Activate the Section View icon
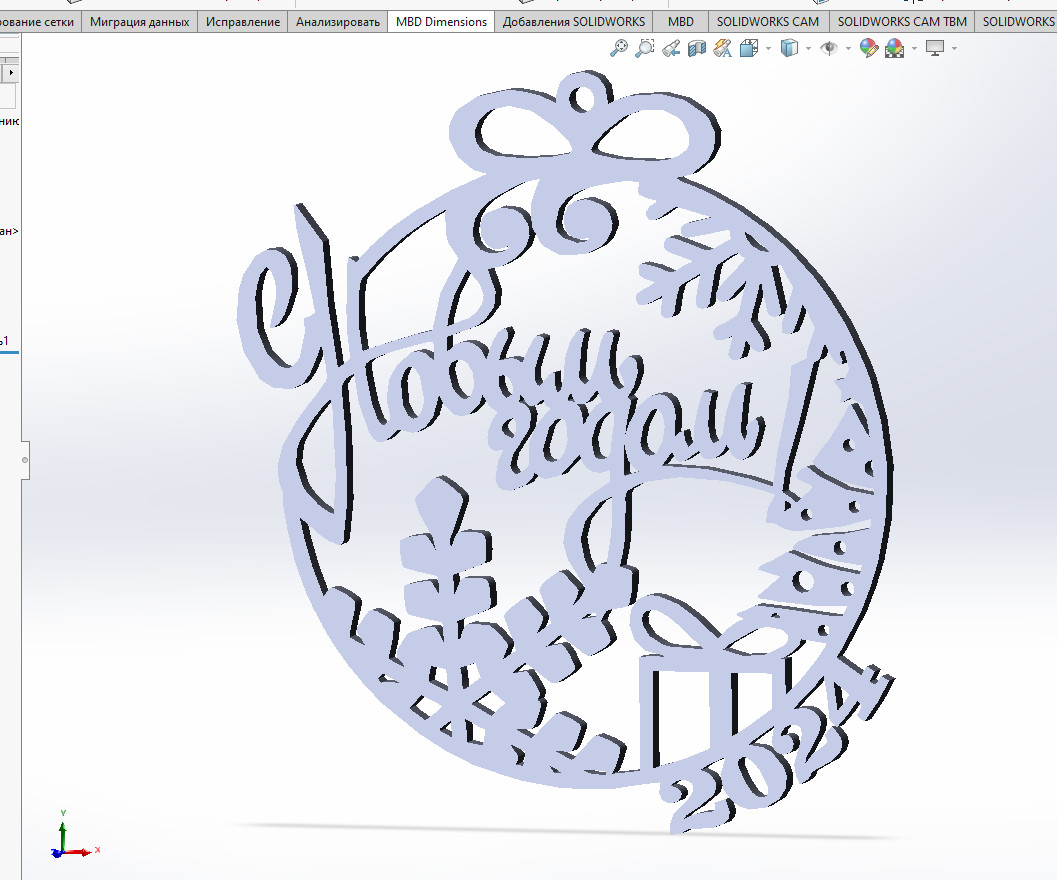The image size is (1057, 880). [696, 49]
